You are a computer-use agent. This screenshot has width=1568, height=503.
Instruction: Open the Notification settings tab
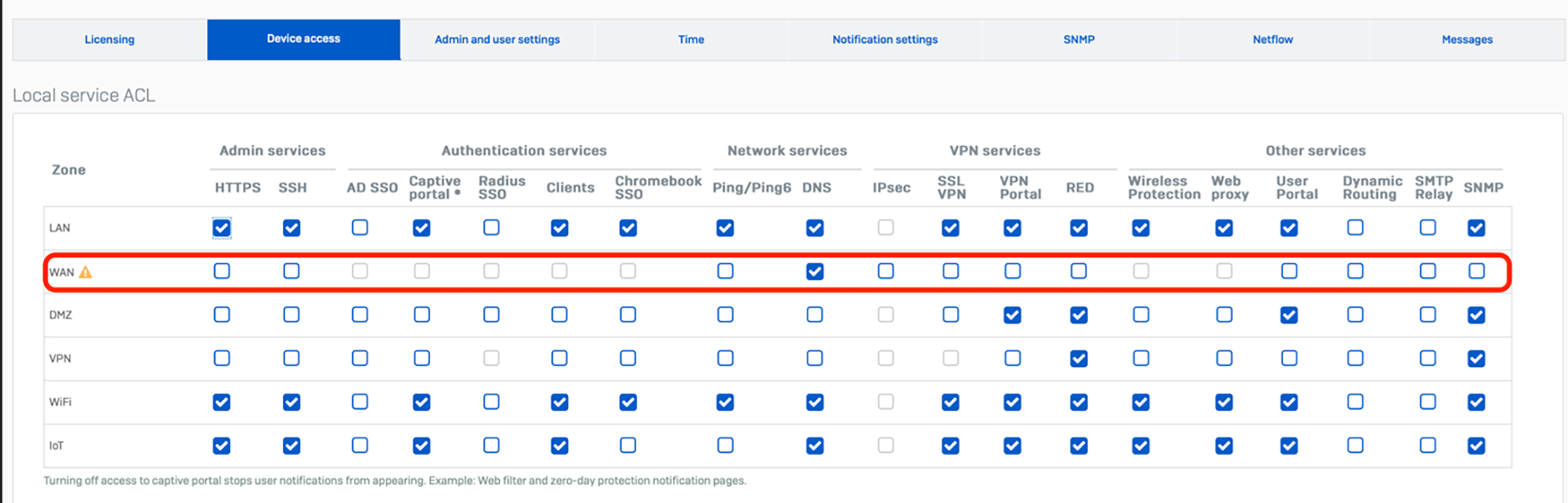(885, 40)
